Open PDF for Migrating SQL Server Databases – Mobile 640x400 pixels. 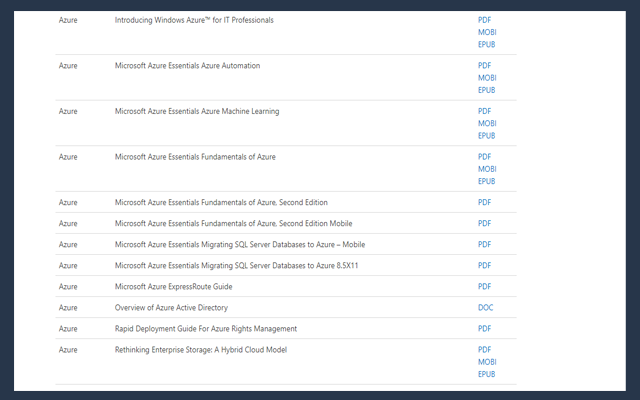pos(484,245)
